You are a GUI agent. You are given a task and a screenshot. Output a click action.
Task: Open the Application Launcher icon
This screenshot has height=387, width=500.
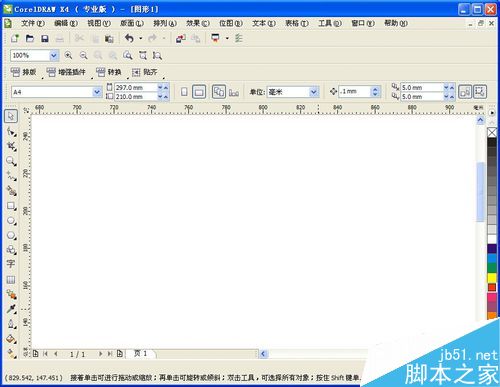pyautogui.click(x=216, y=38)
